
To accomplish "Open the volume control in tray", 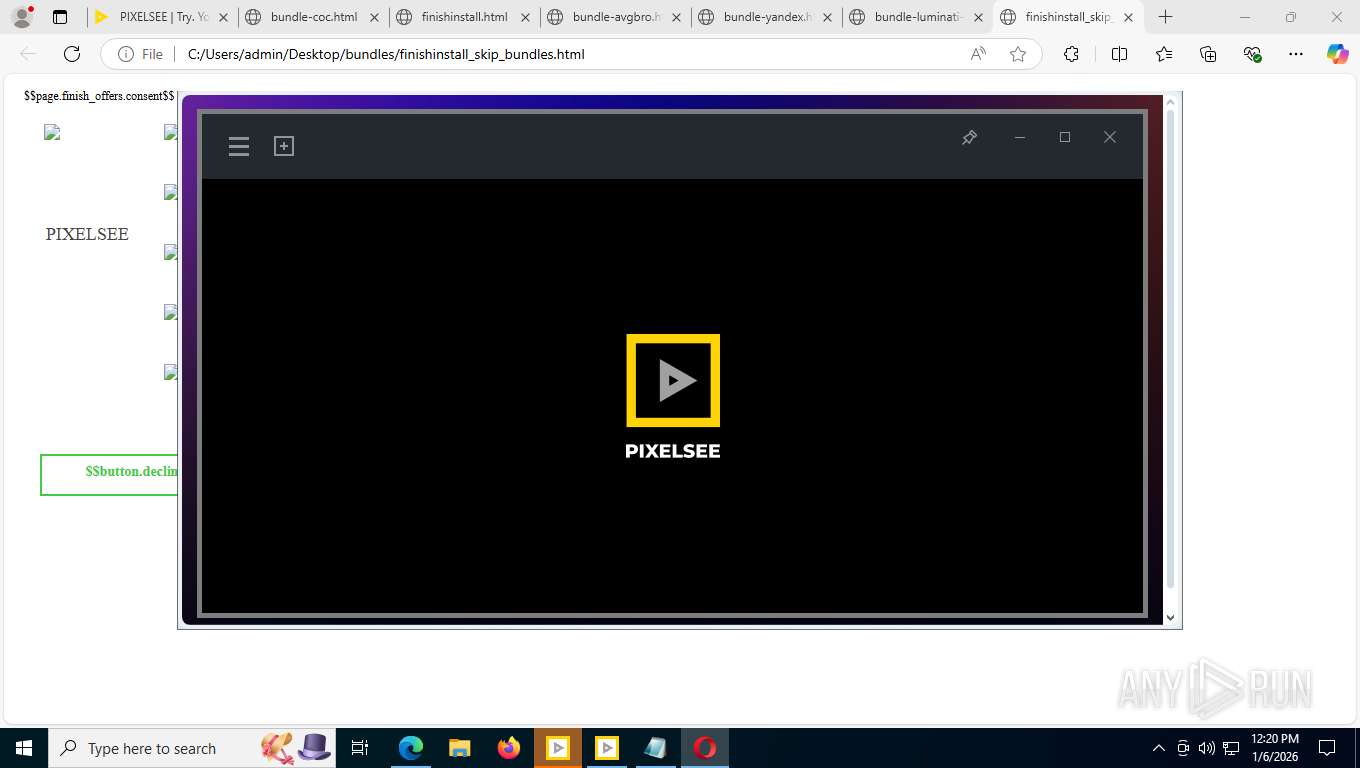I will click(1207, 748).
